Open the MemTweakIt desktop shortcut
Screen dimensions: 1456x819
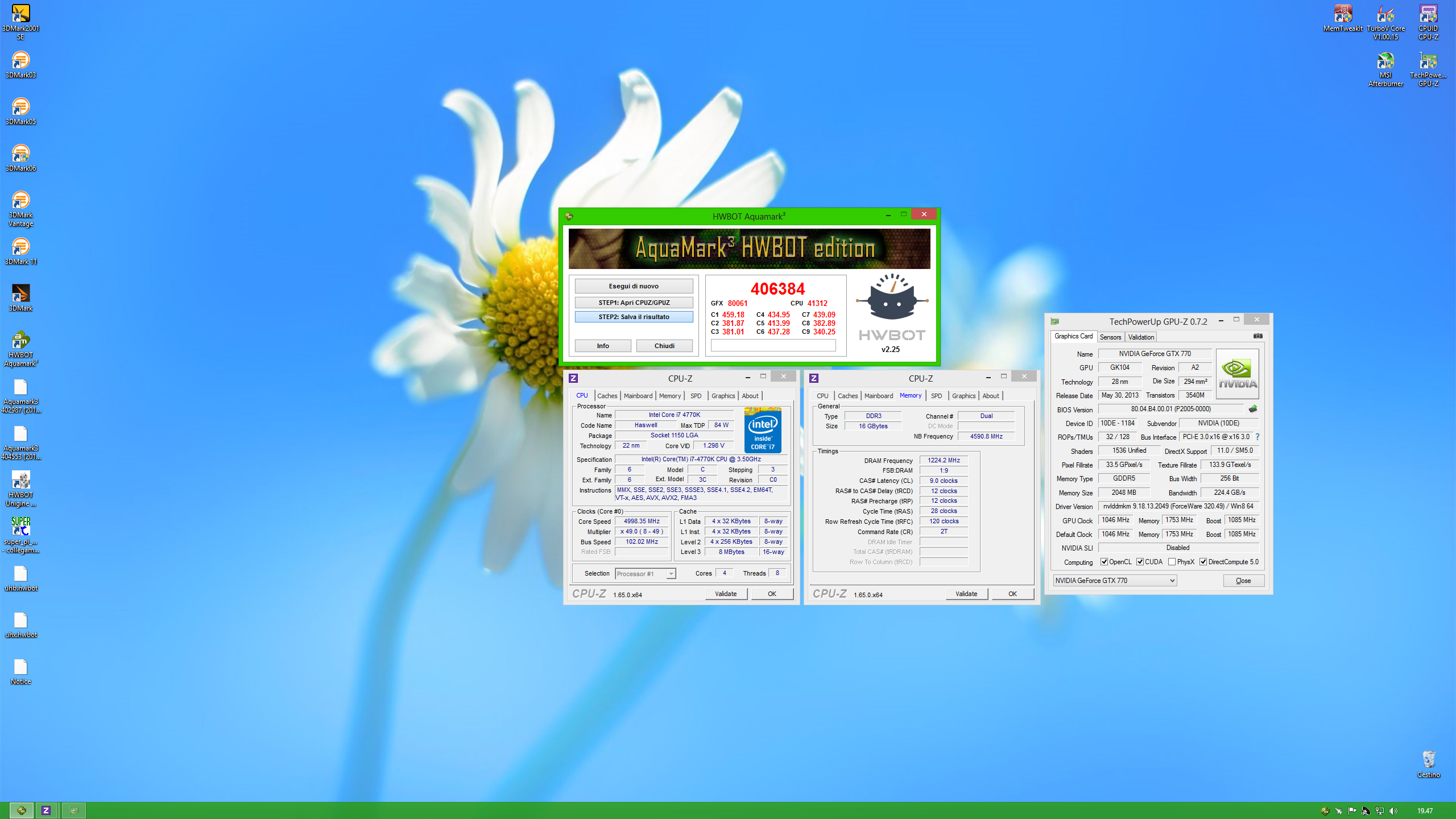coord(1343,18)
